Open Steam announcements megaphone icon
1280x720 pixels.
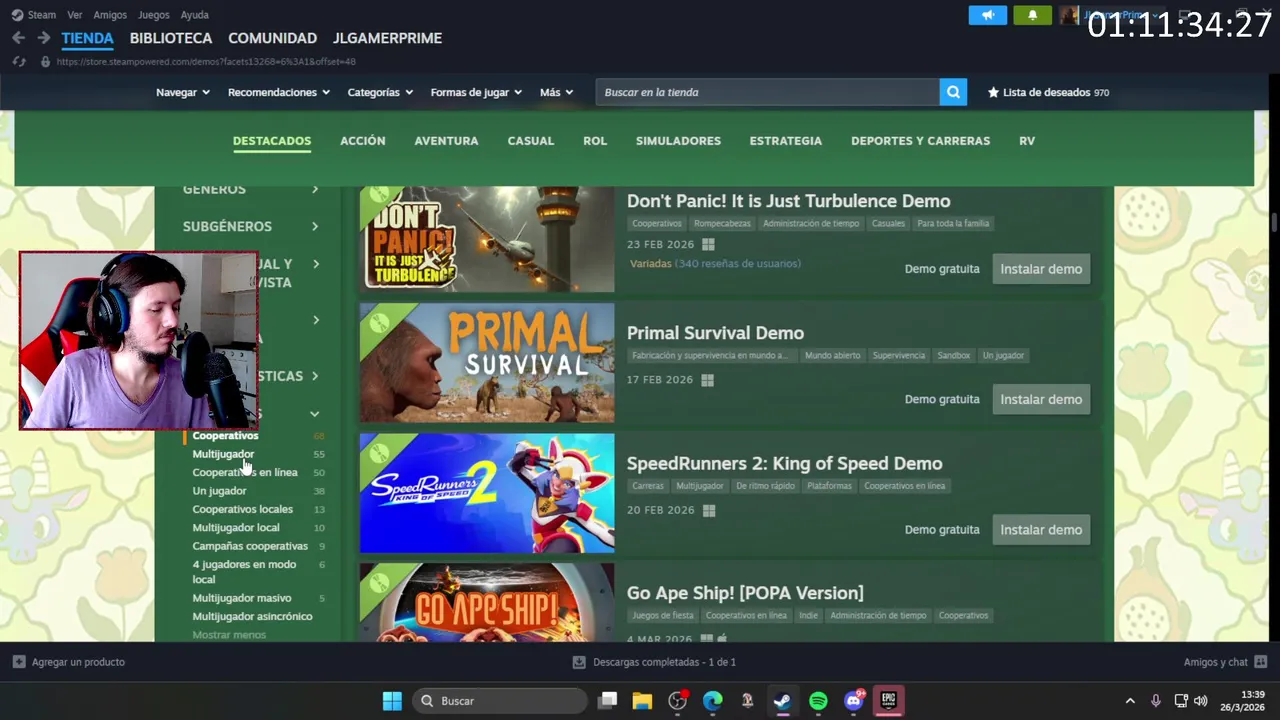tap(987, 15)
